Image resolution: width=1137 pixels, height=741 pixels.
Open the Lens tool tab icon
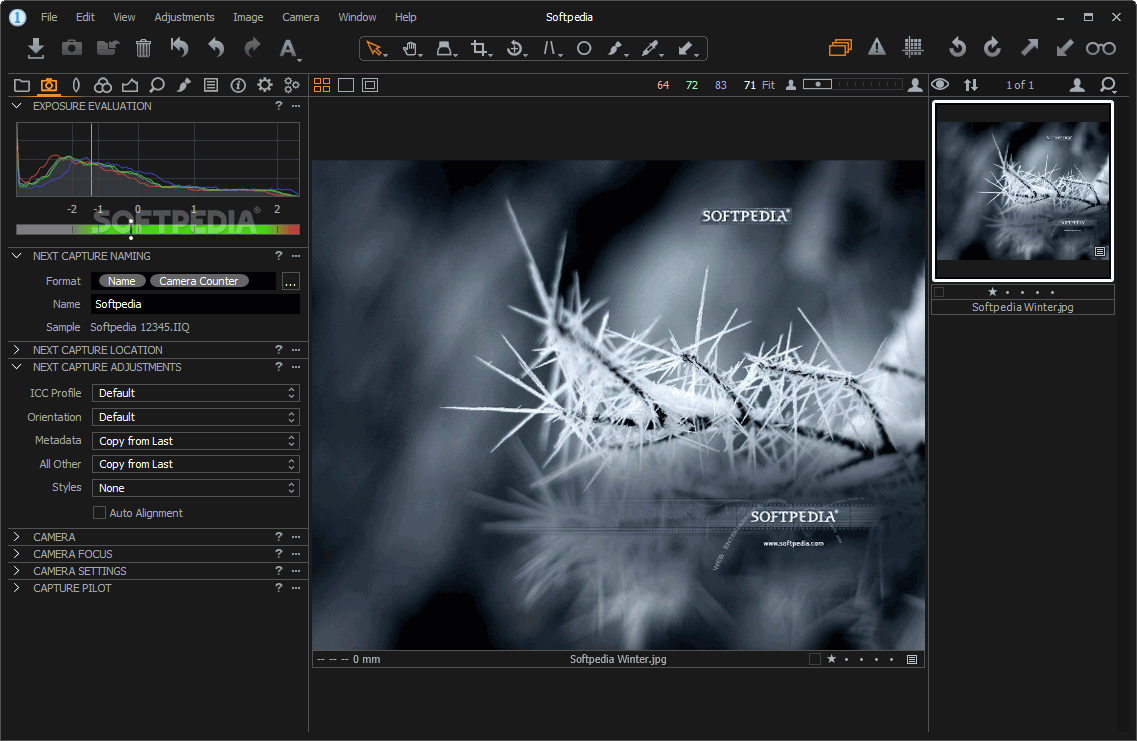(x=76, y=85)
